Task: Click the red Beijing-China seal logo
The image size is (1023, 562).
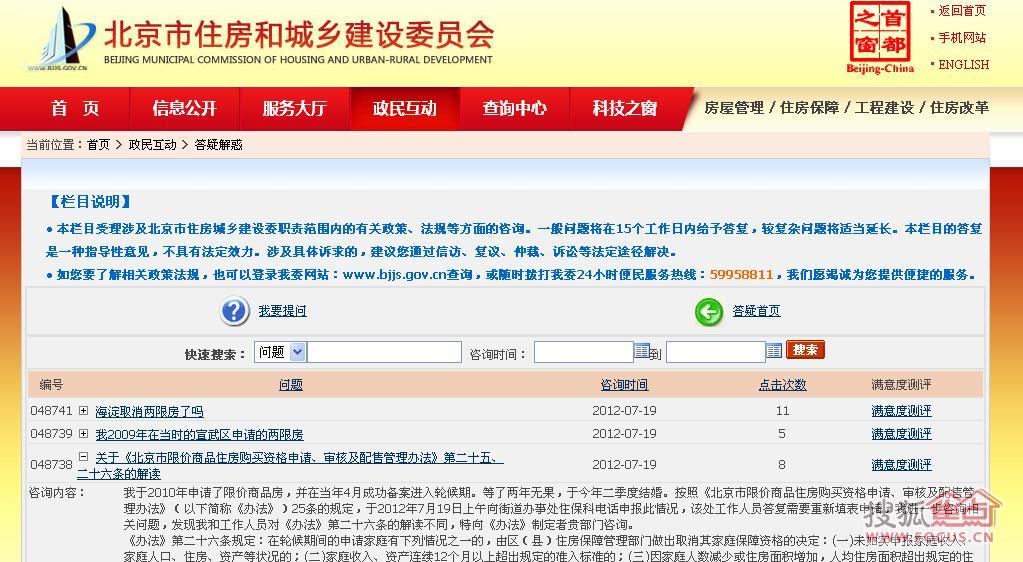Action: [879, 37]
